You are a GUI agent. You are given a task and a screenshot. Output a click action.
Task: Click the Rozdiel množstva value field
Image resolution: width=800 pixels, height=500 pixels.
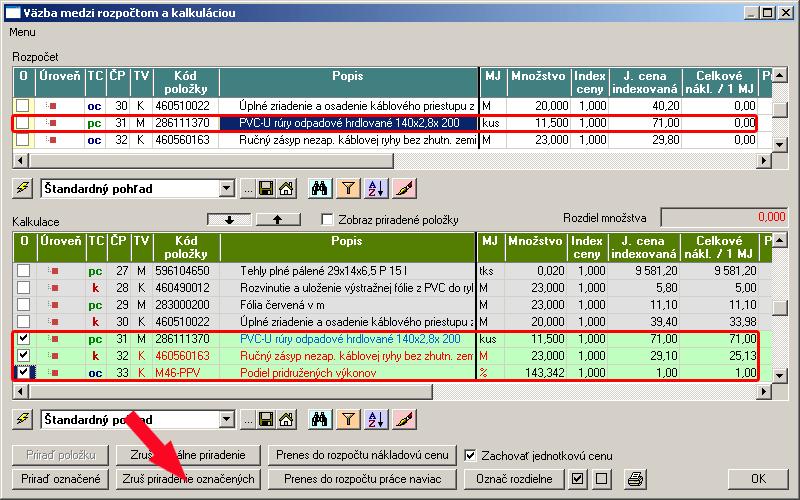click(724, 217)
